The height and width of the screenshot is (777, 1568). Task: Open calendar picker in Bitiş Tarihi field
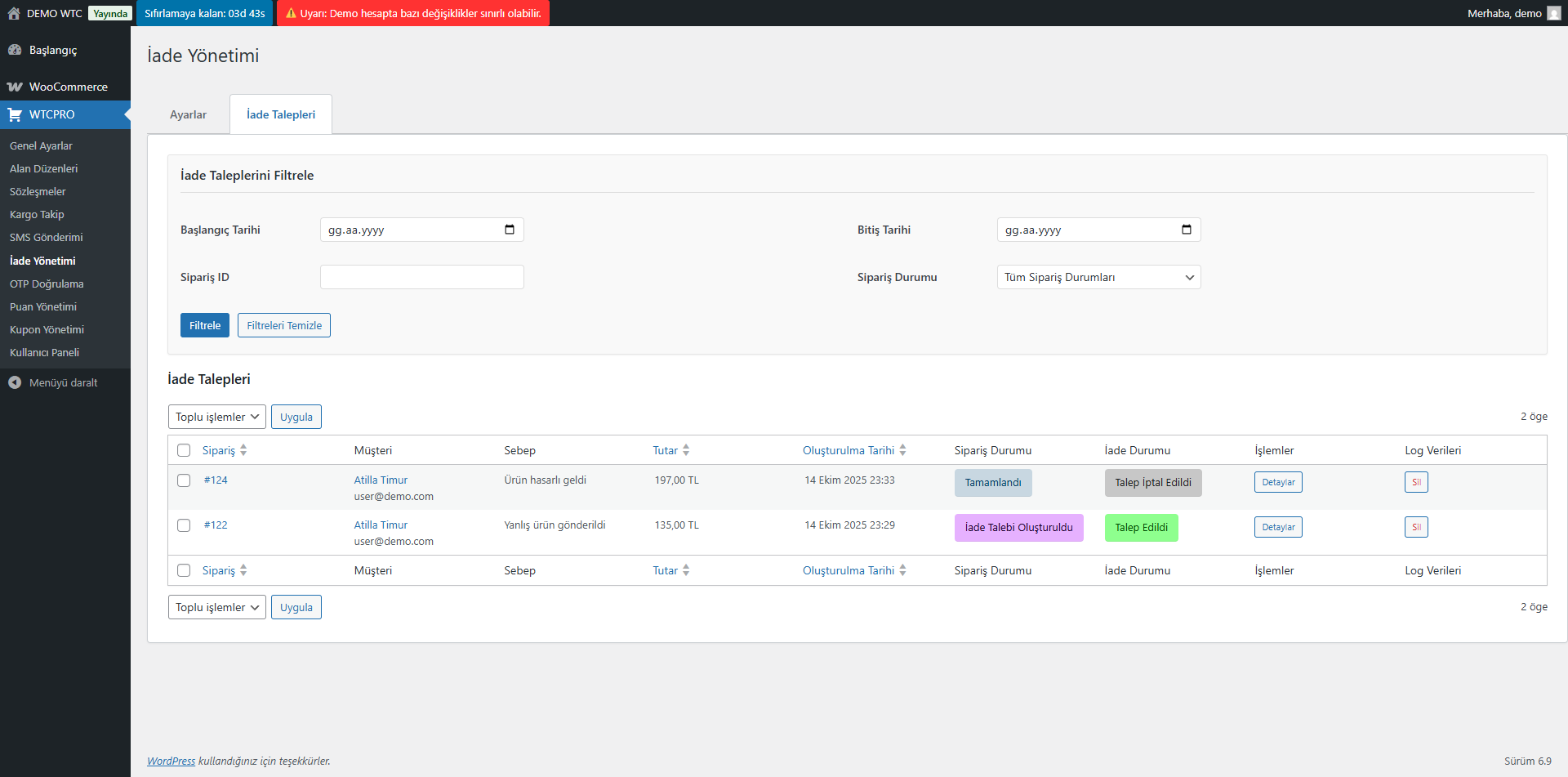1187,230
